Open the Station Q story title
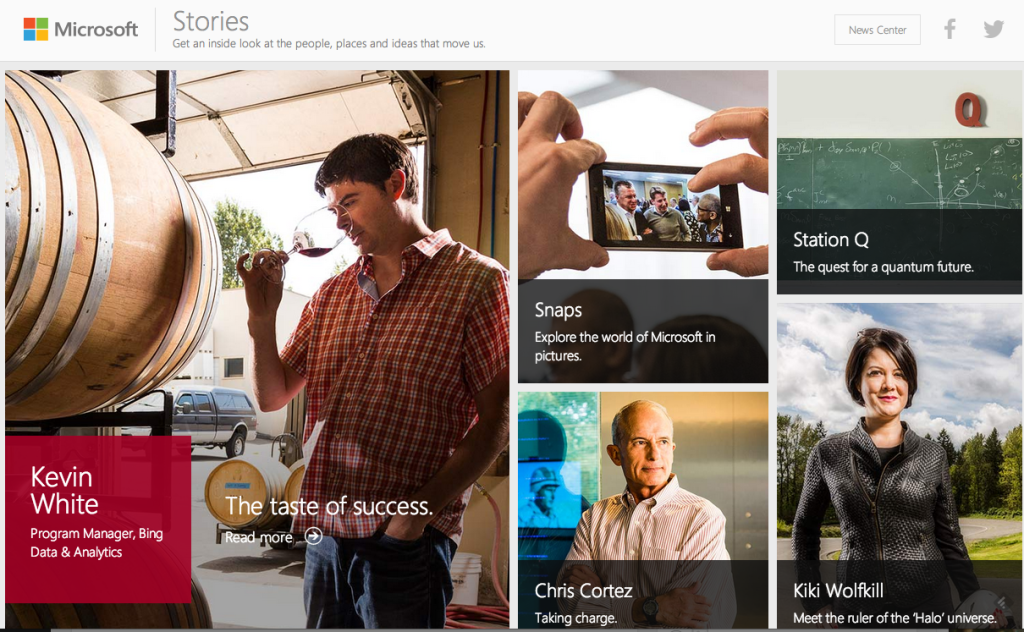This screenshot has width=1024, height=632. pyautogui.click(x=831, y=240)
